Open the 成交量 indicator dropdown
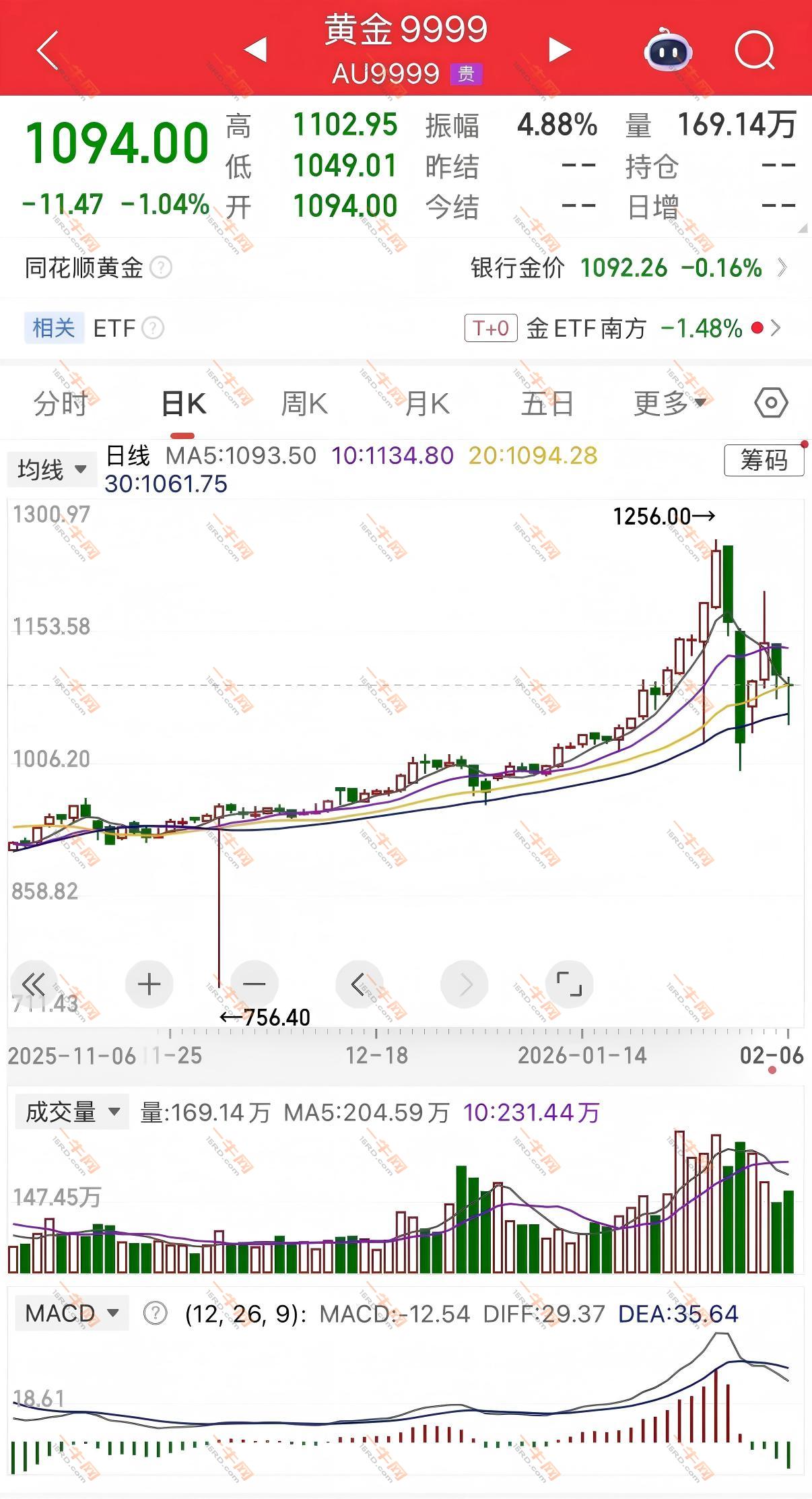This screenshot has height=1499, width=812. coord(72,1112)
